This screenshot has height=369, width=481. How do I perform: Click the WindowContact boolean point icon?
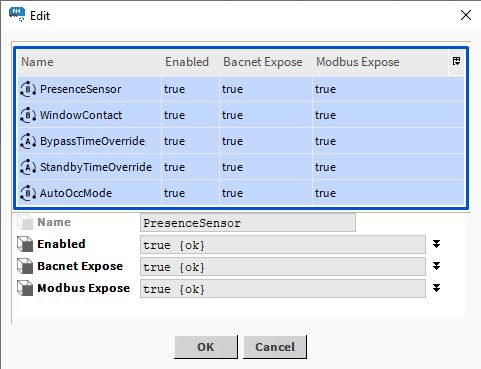[28, 115]
